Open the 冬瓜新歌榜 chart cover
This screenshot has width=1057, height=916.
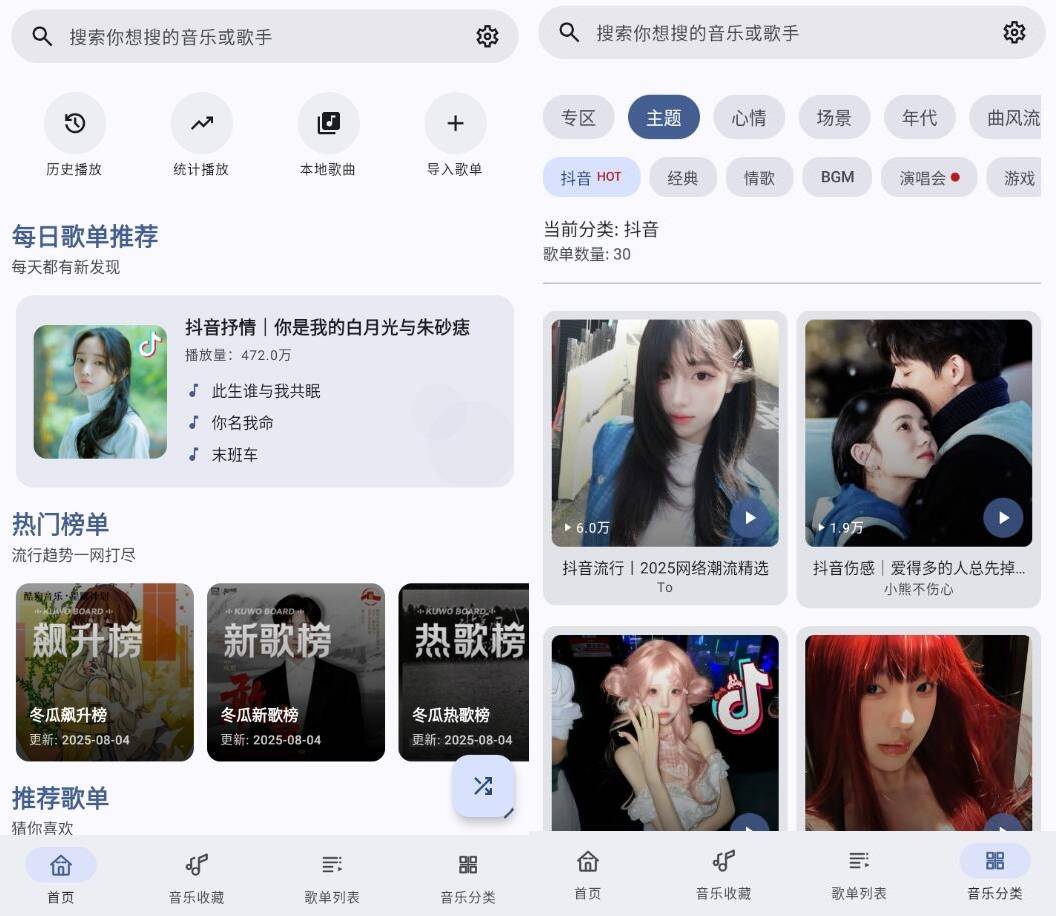click(x=296, y=672)
